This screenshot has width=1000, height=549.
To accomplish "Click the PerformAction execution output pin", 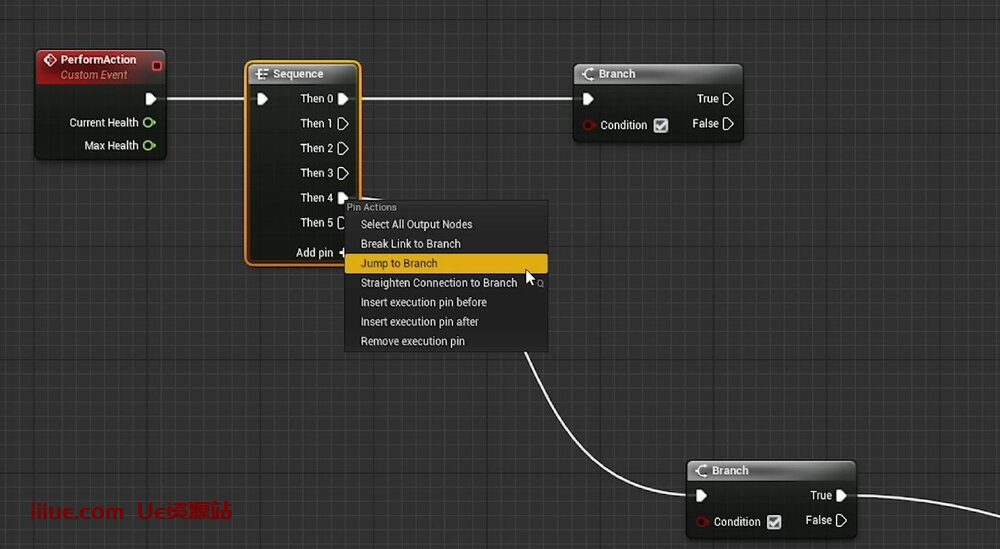I will point(151,99).
